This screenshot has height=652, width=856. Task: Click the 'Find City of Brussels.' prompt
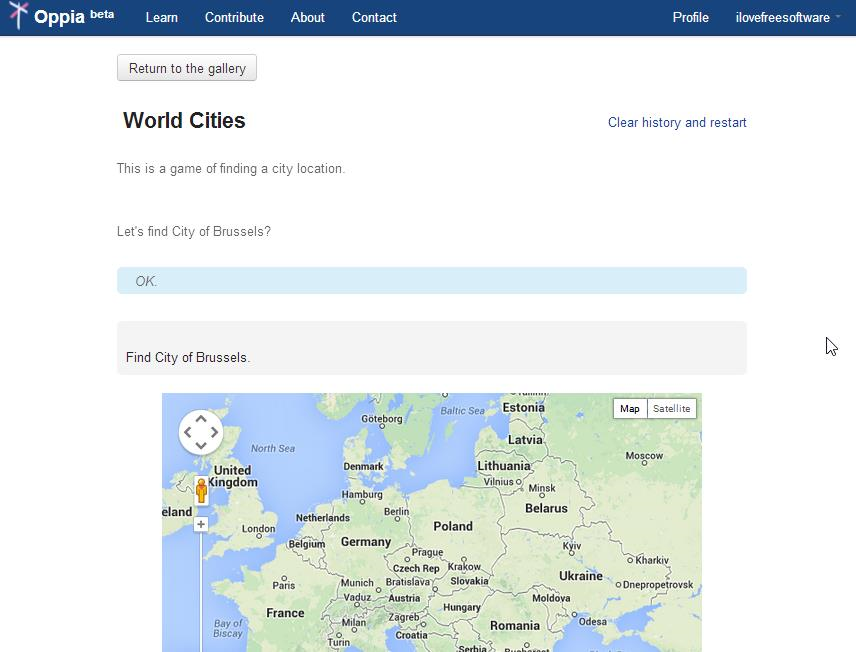pos(188,357)
